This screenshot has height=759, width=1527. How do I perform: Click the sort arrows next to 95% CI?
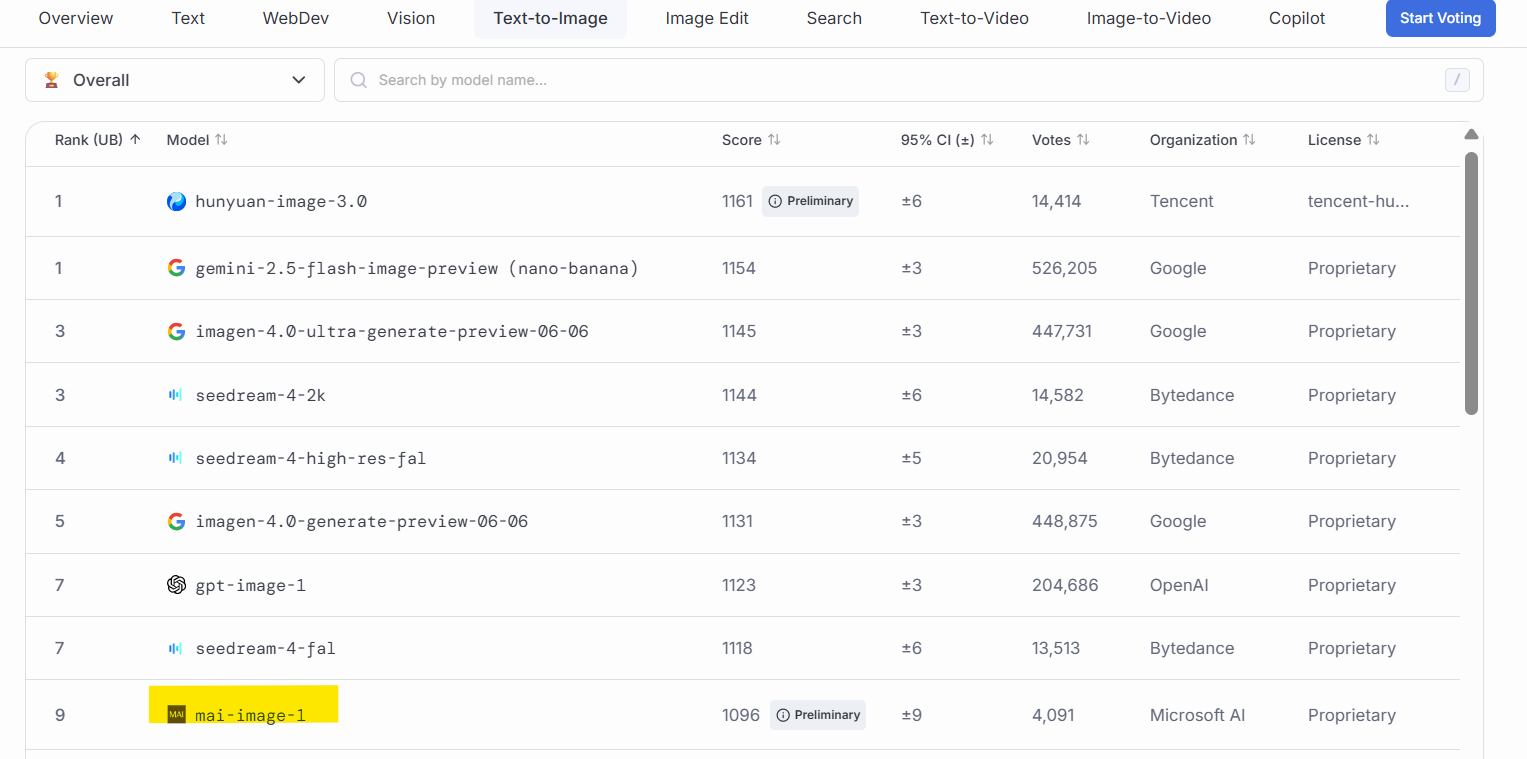[987, 140]
